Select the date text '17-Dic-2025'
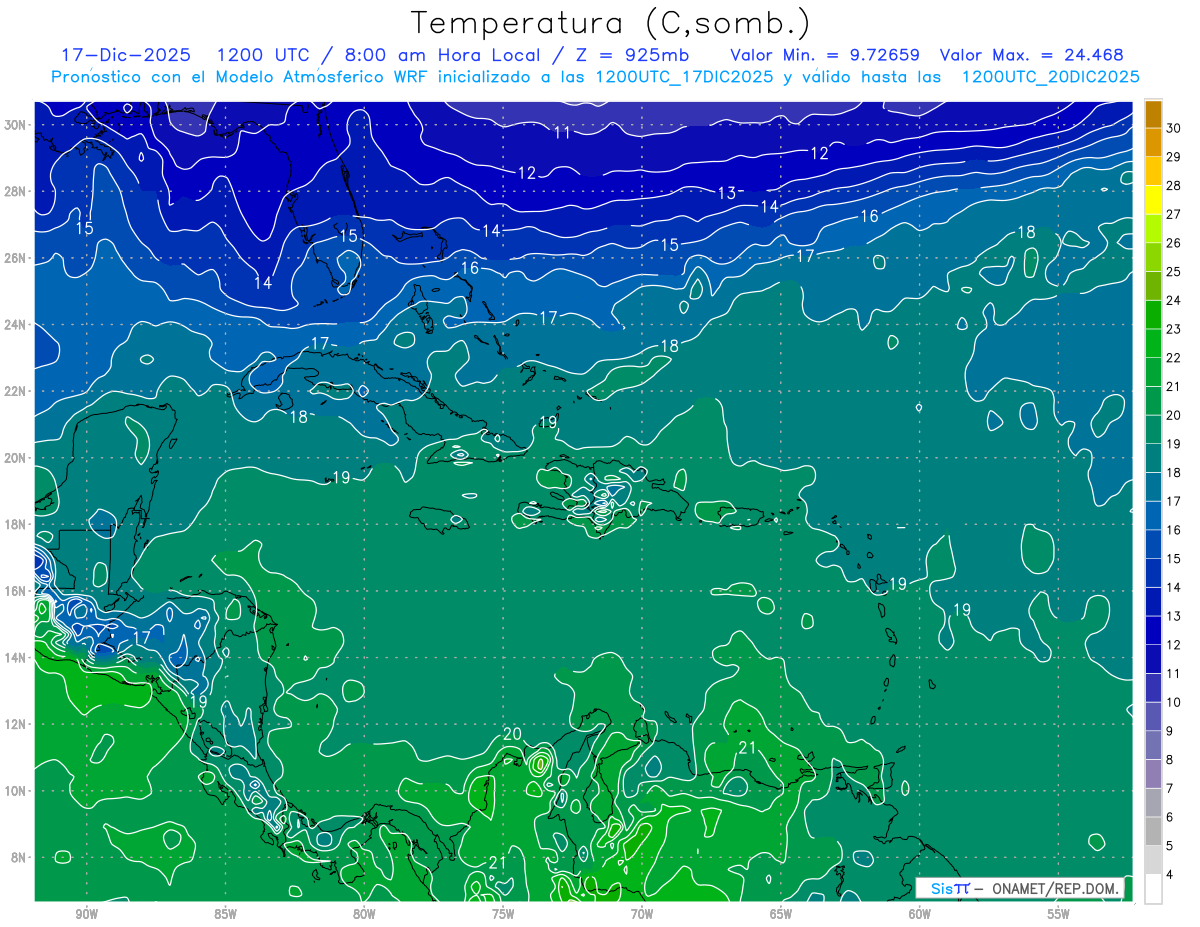 click(x=124, y=55)
